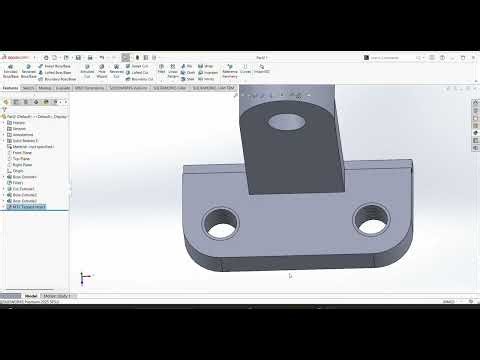This screenshot has height=360, width=480.
Task: Expand the Cut-Extrude1 feature
Action: click(4, 189)
